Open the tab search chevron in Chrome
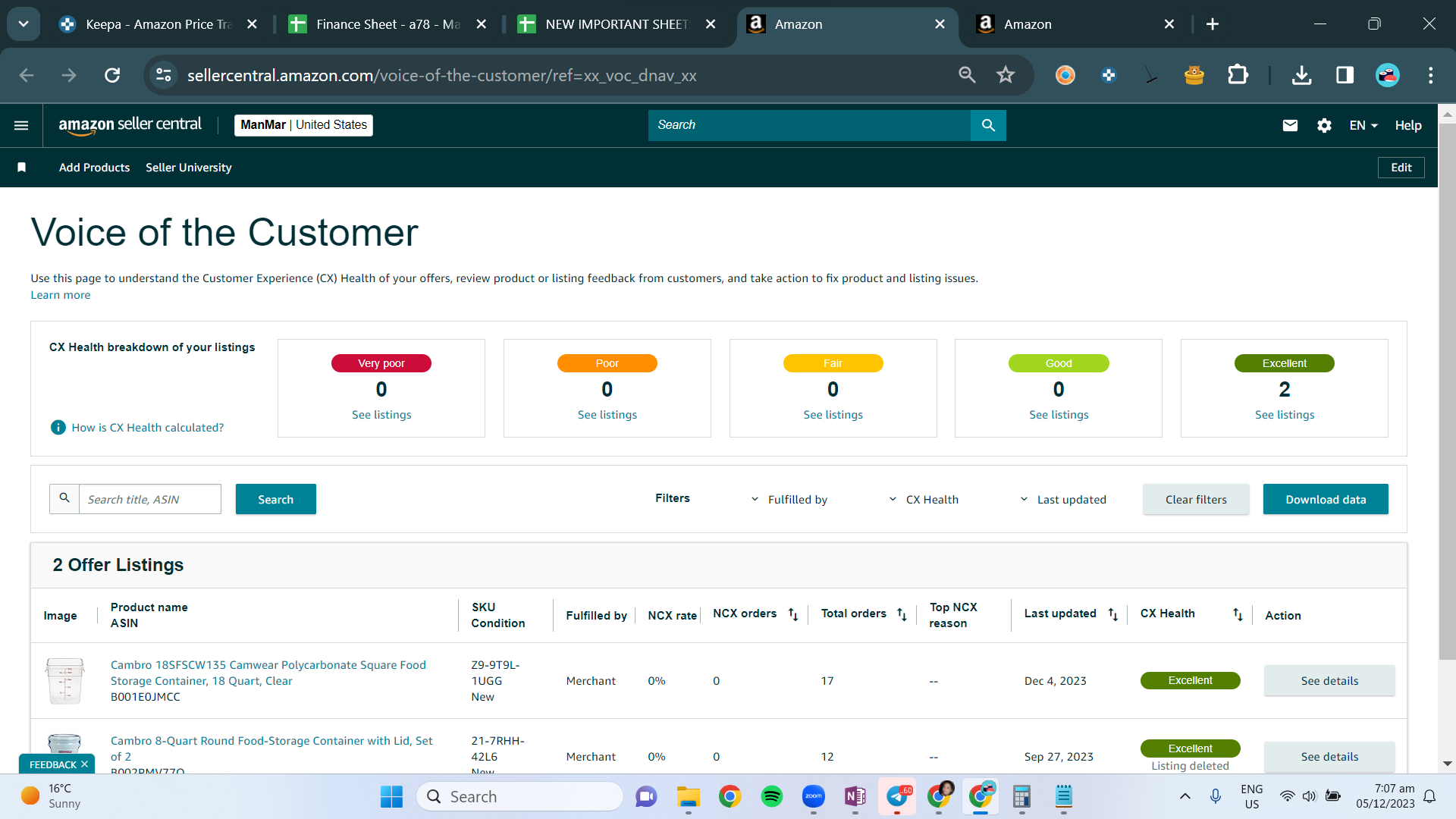The image size is (1456, 819). (24, 24)
